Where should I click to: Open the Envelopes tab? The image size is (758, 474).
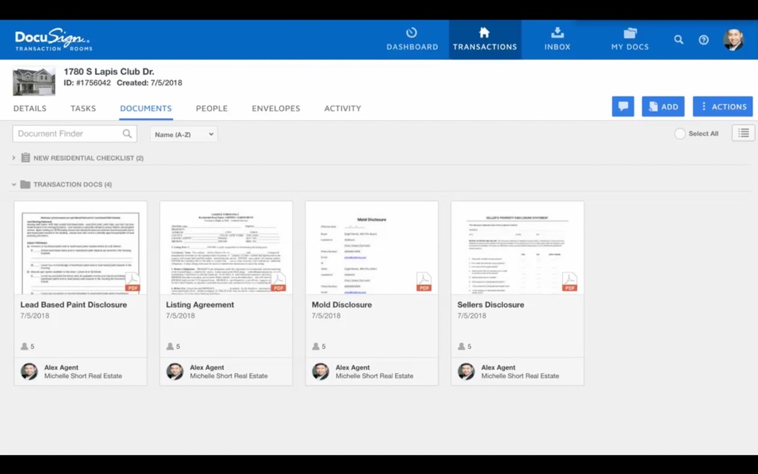(x=275, y=108)
